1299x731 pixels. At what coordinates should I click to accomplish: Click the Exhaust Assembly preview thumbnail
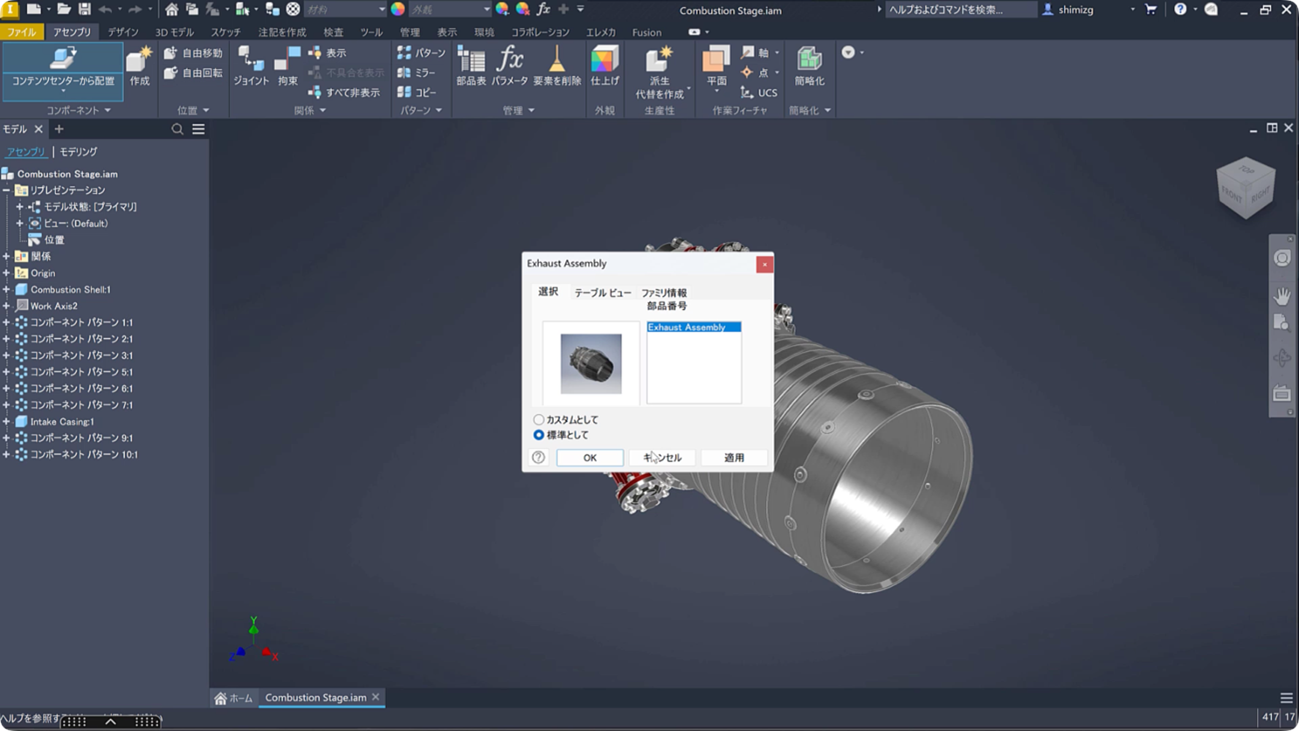(591, 363)
